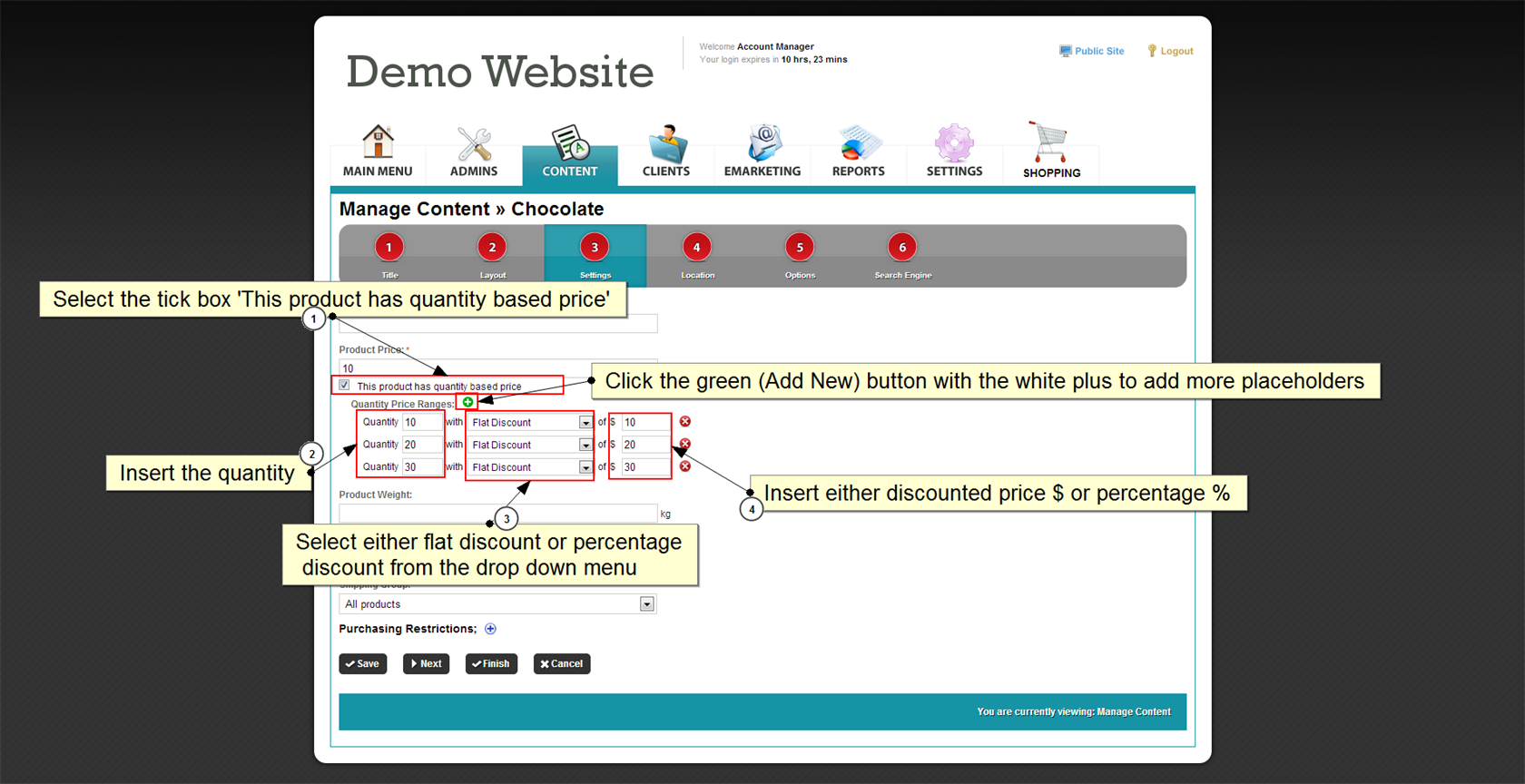This screenshot has height=784, width=1525.
Task: Remove the quantity 10 price range row
Action: click(x=685, y=422)
